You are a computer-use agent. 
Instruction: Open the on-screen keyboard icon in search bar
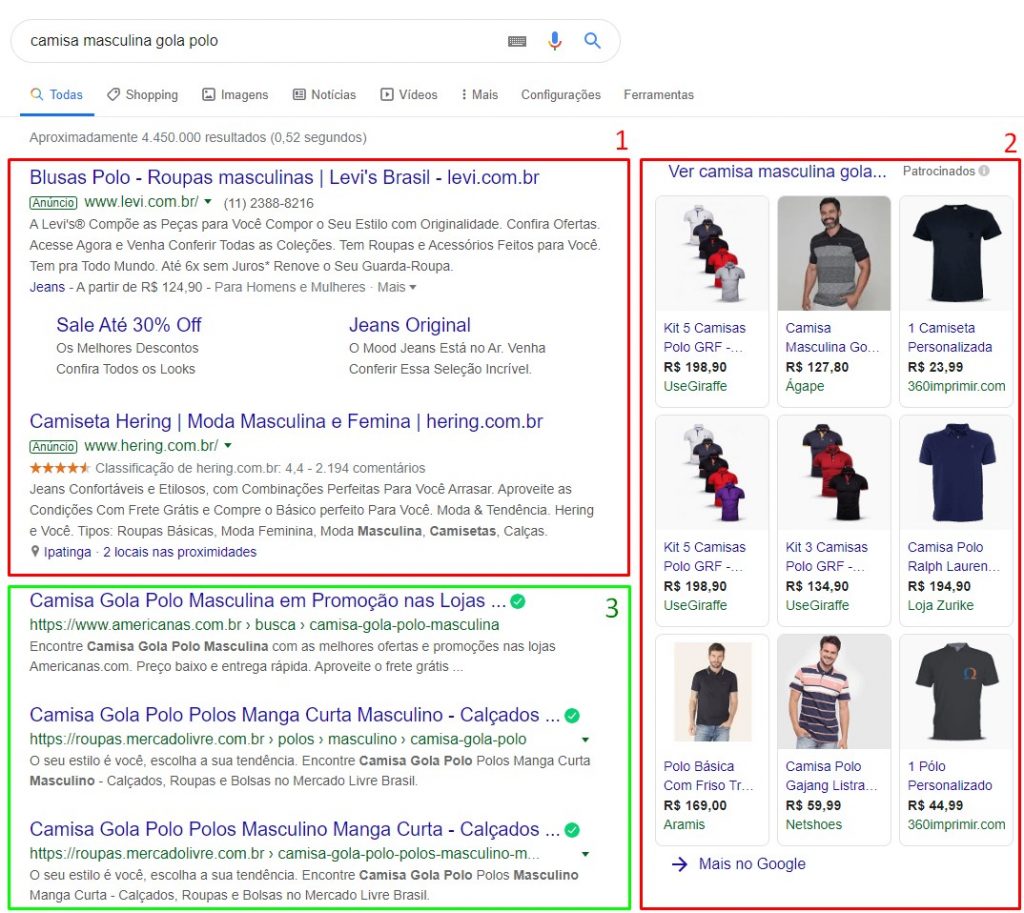click(517, 41)
